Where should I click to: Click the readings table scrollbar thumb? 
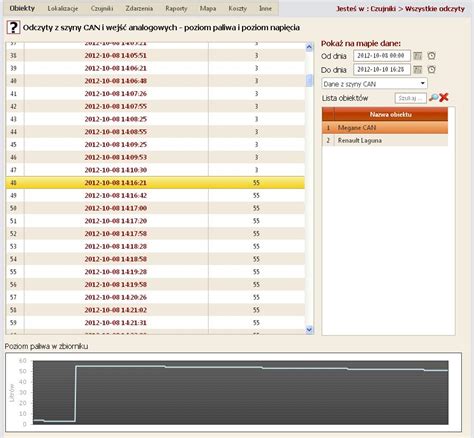[309, 80]
